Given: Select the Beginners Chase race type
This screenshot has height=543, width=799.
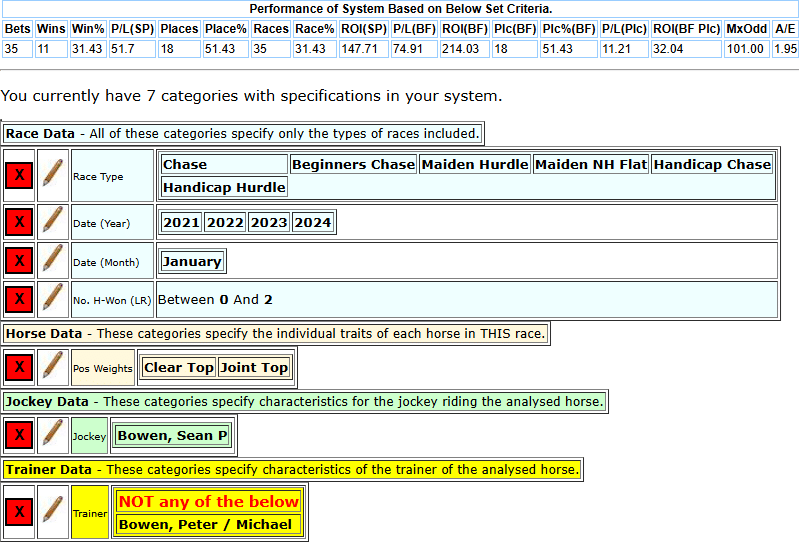Looking at the screenshot, I should coord(354,165).
